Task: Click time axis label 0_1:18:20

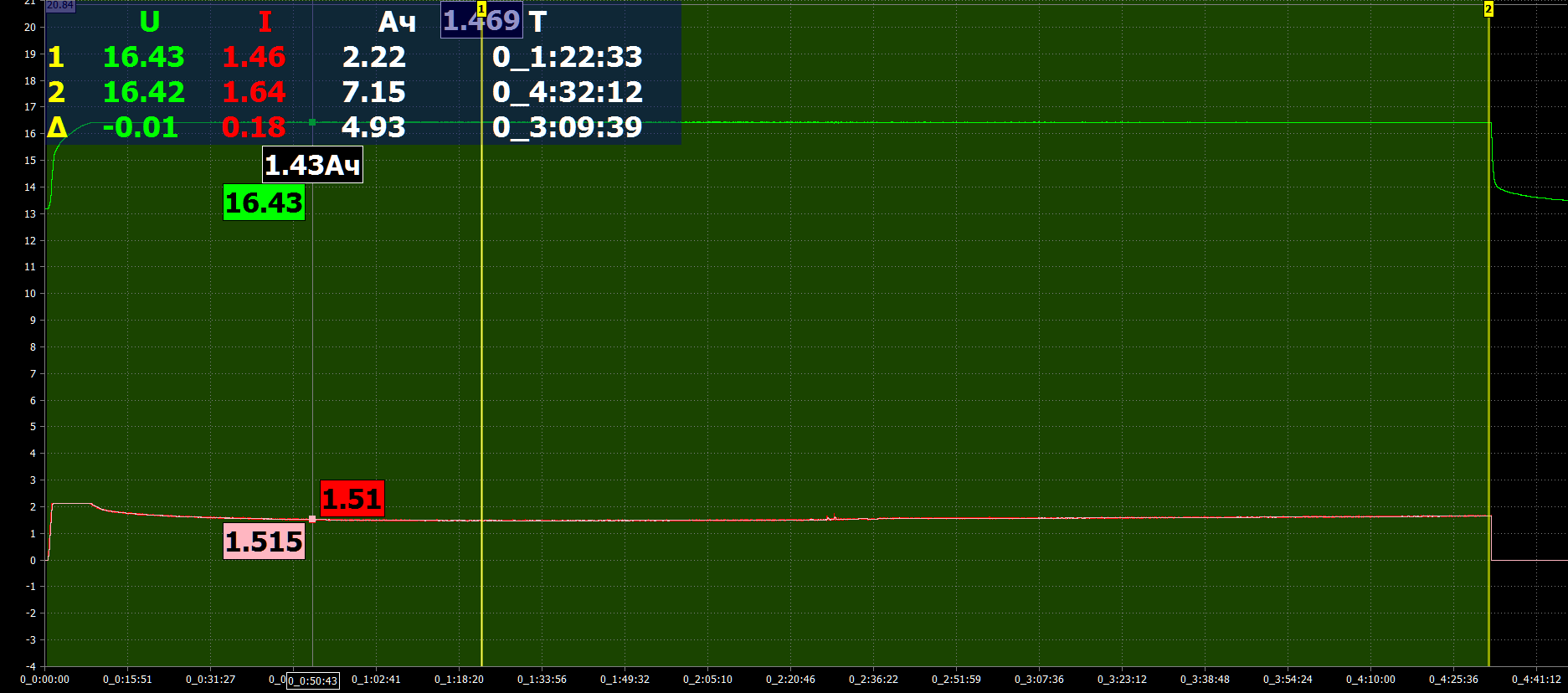Action: [x=459, y=680]
